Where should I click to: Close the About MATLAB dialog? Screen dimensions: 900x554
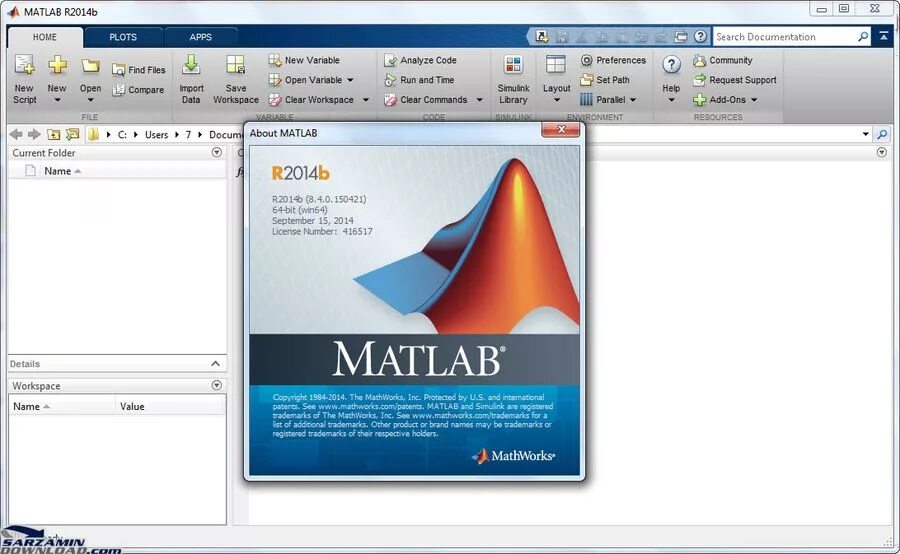[561, 130]
